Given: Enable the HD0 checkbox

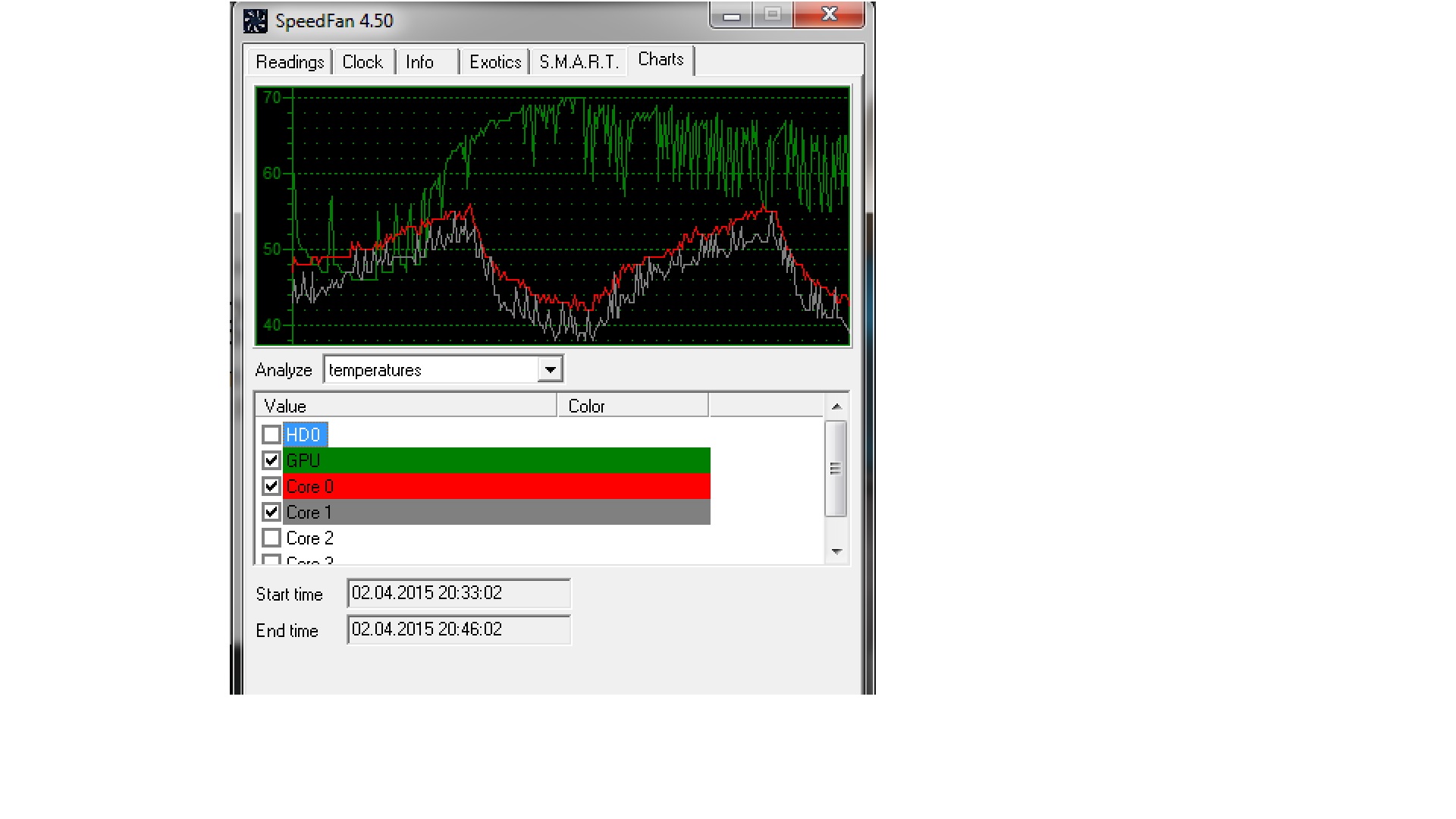Looking at the screenshot, I should (271, 435).
